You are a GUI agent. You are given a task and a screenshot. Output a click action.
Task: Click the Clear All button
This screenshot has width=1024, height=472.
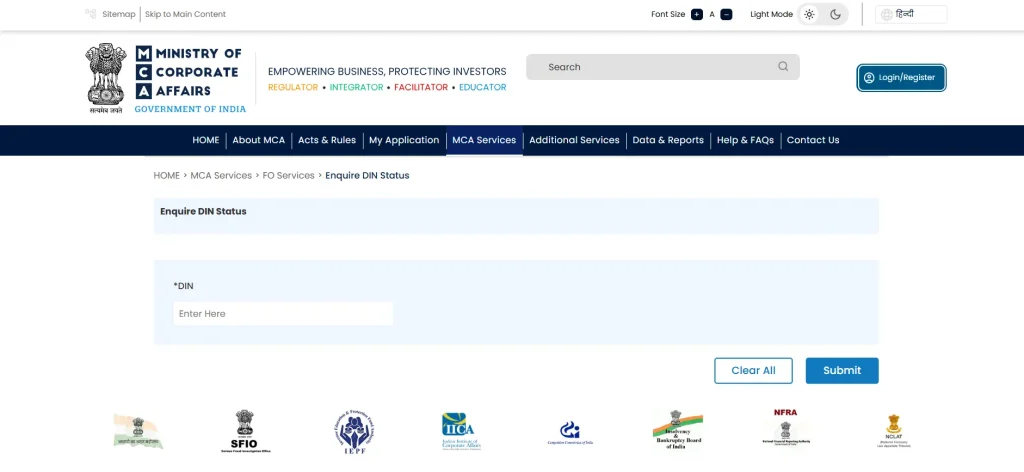pyautogui.click(x=753, y=370)
